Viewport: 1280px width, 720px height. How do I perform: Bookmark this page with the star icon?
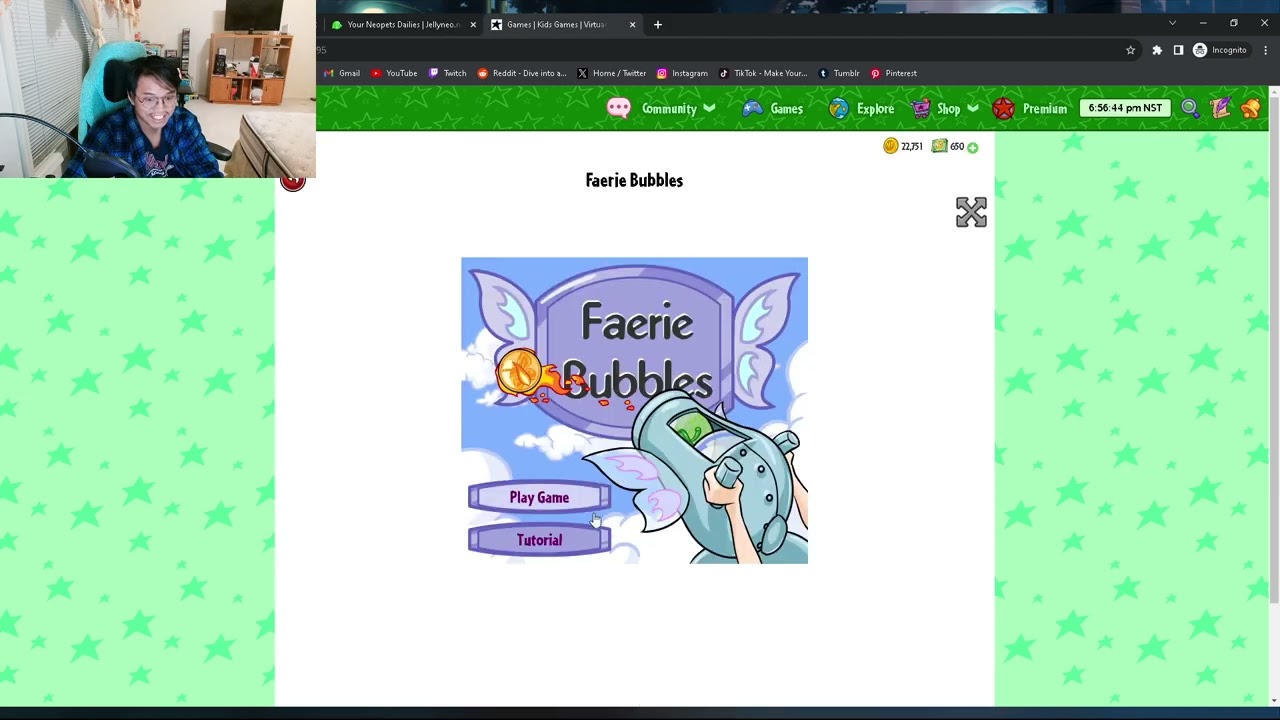tap(1130, 50)
